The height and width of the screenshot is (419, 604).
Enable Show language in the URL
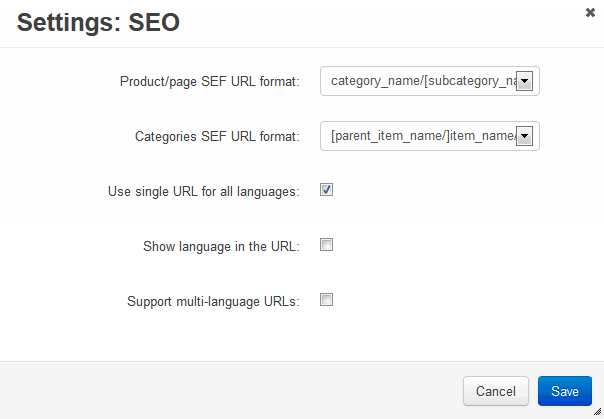(x=326, y=245)
